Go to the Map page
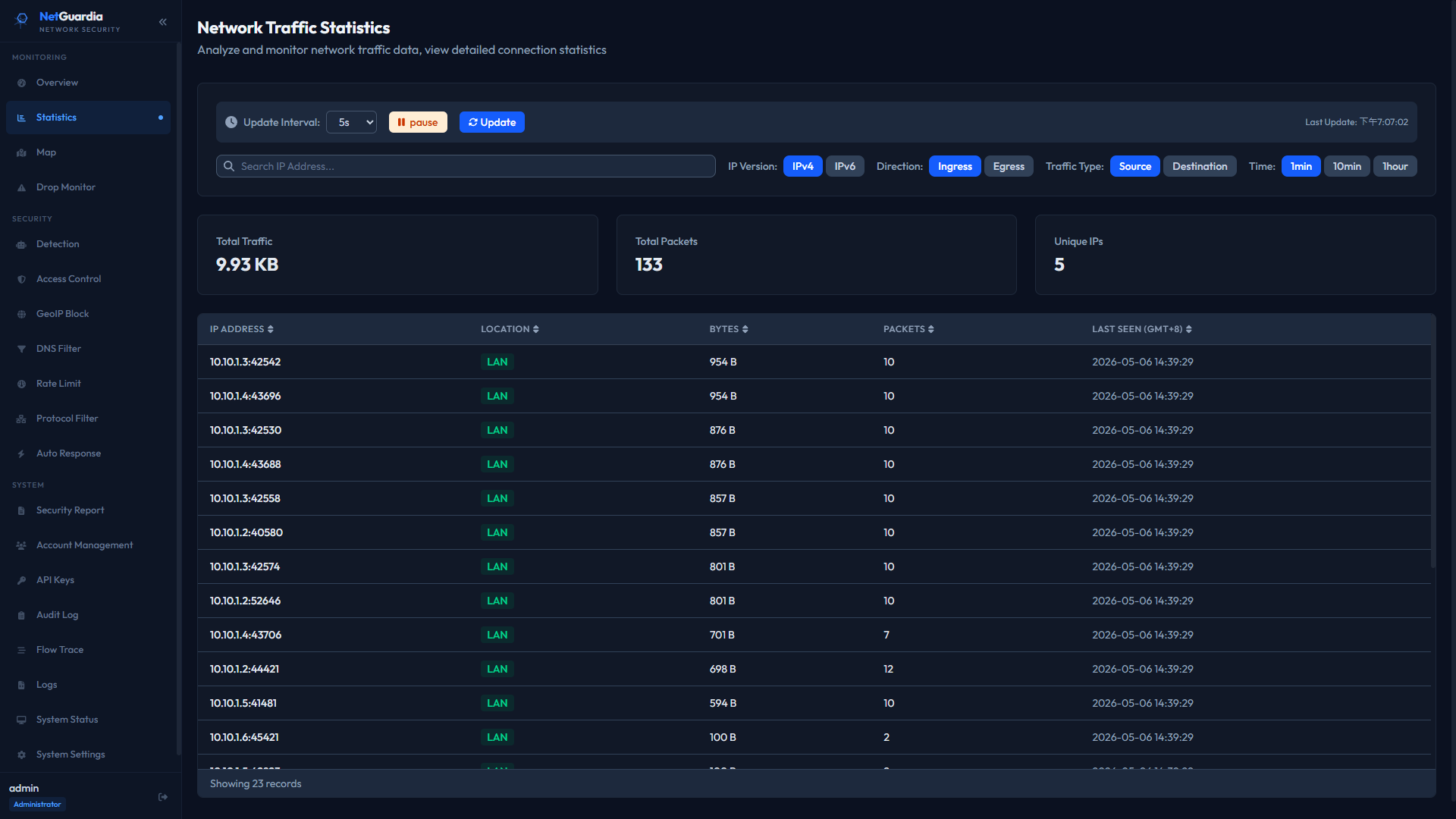The image size is (1456, 819). pos(88,152)
